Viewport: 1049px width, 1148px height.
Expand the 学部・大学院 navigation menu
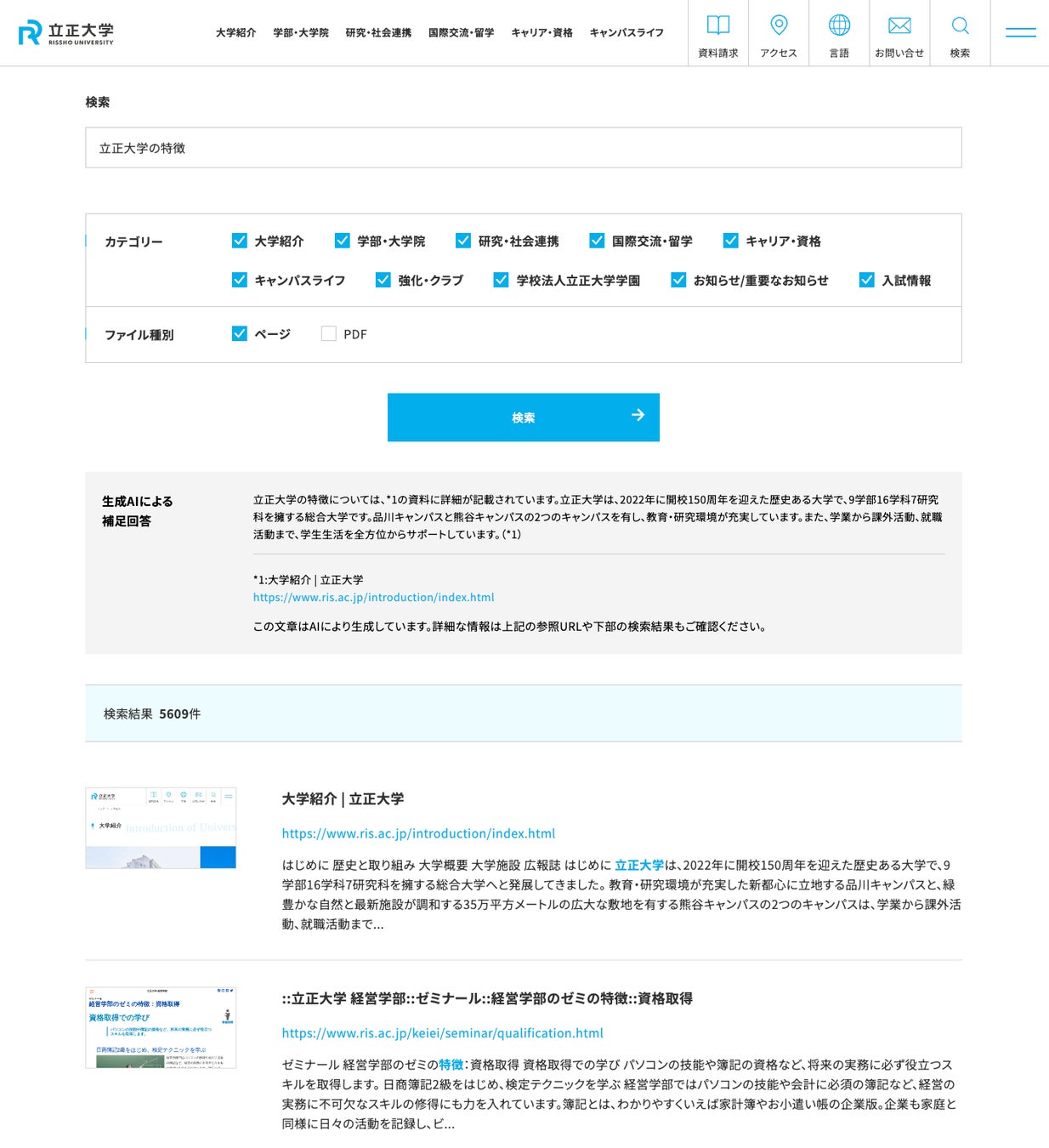(x=301, y=32)
